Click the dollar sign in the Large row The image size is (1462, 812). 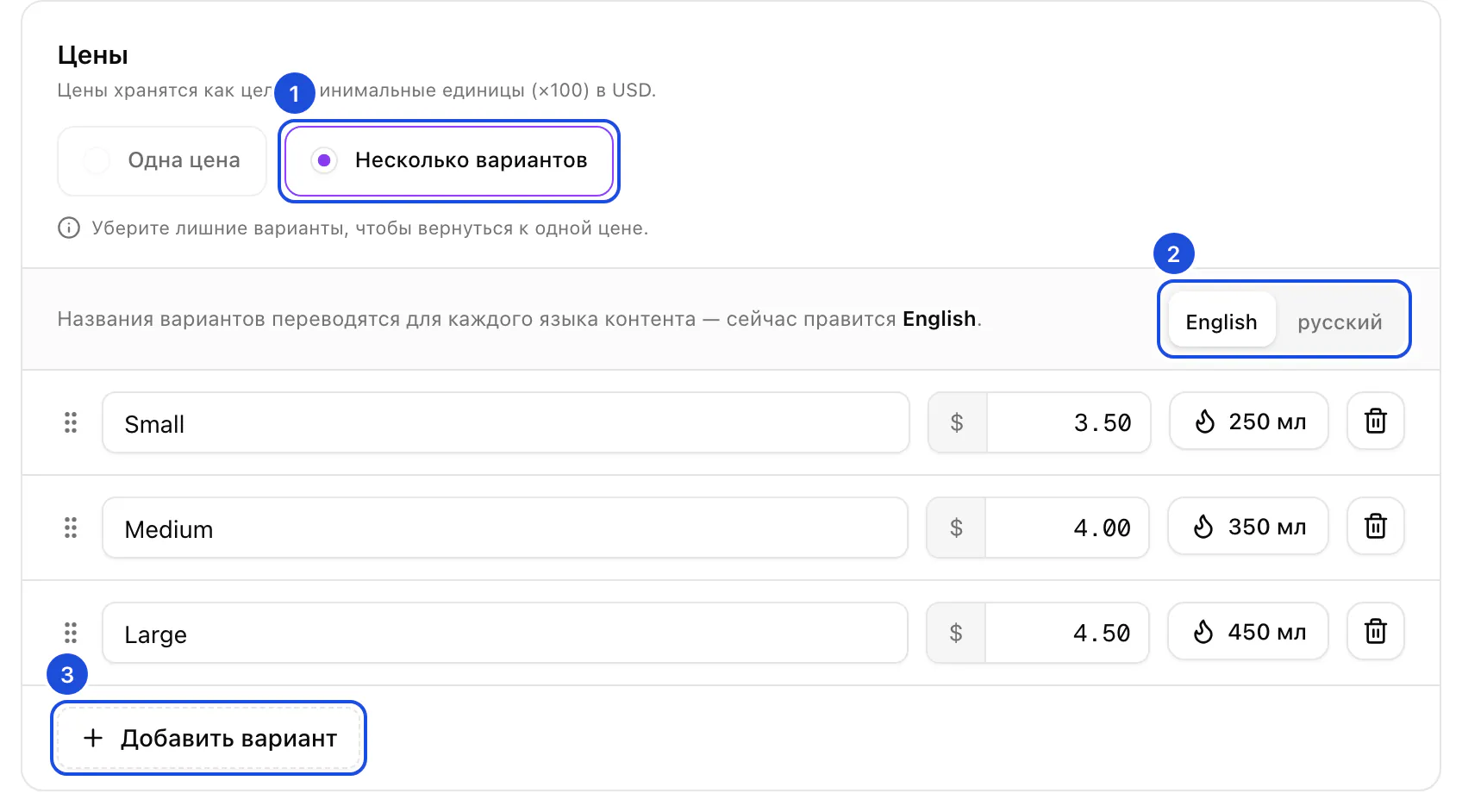coord(956,633)
